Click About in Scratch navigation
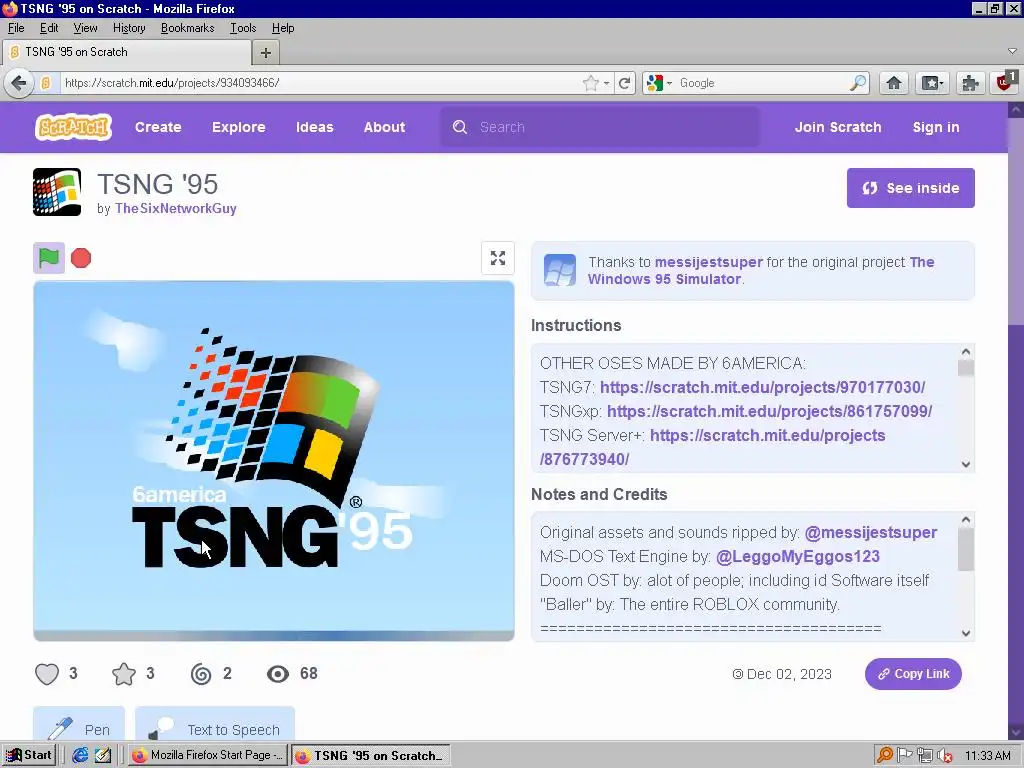The image size is (1024, 768). 384,127
